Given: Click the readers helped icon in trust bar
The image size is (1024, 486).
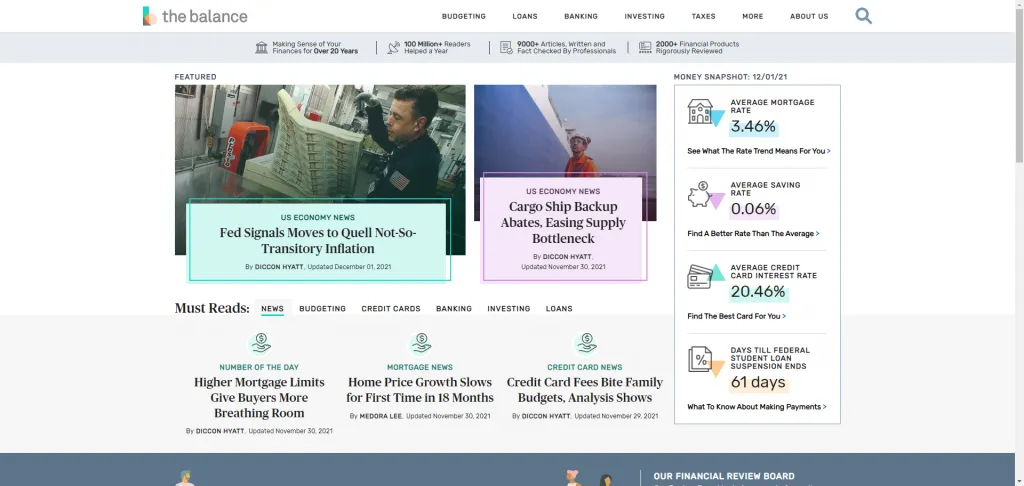Looking at the screenshot, I should click(393, 48).
